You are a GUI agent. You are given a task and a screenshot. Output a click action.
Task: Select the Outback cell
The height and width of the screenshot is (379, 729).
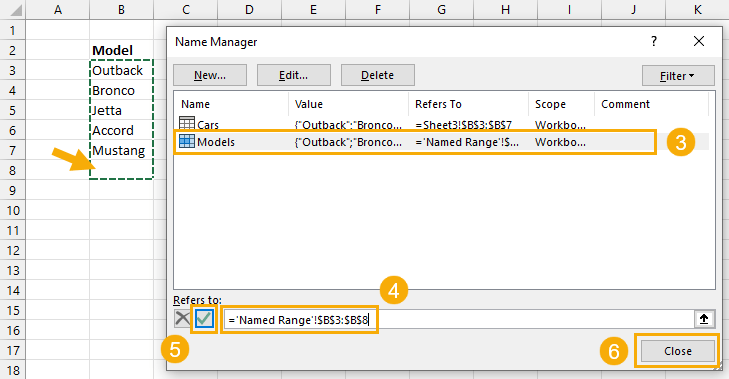pos(121,70)
